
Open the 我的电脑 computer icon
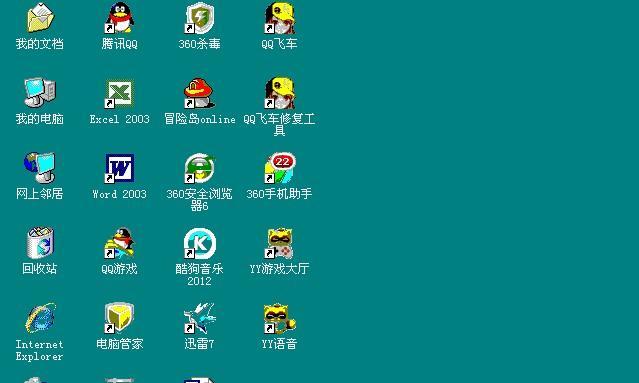point(40,93)
